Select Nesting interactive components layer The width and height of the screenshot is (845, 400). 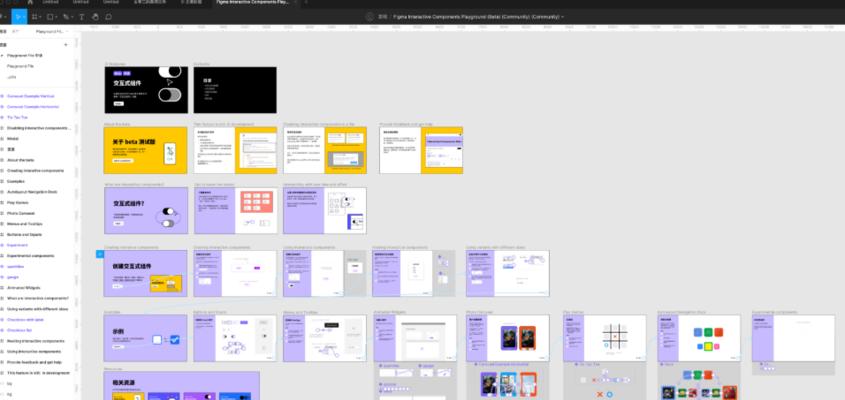(35, 341)
